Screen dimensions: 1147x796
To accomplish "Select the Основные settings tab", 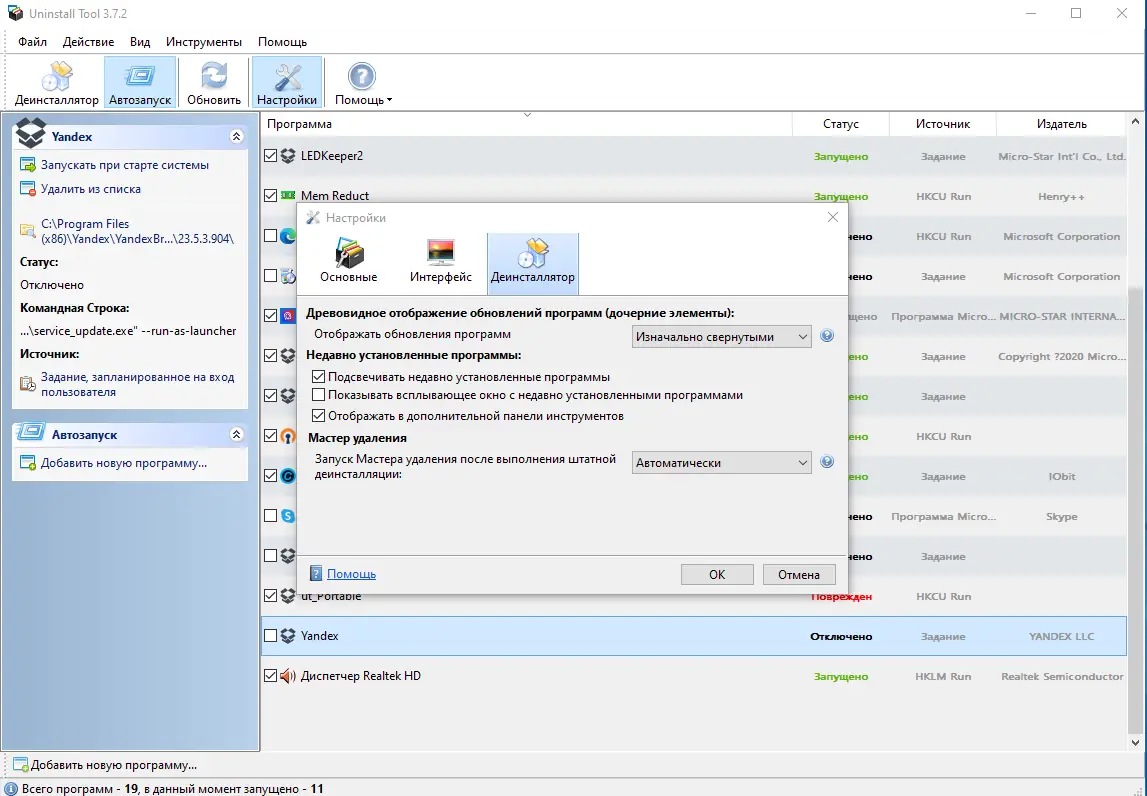I will (x=349, y=262).
